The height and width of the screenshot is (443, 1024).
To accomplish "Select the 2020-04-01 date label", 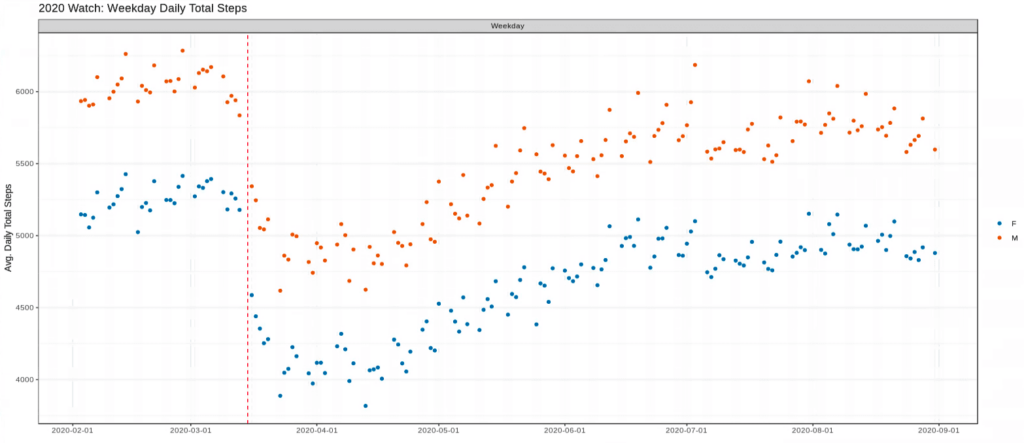I will click(x=317, y=430).
